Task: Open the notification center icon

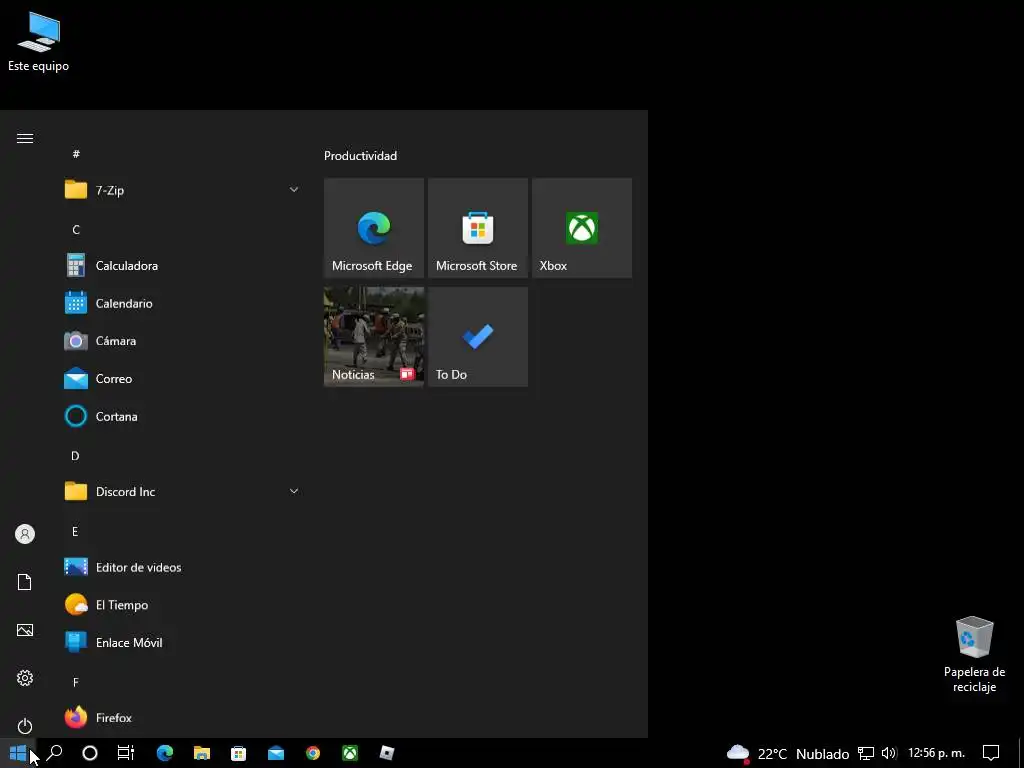Action: coord(991,753)
